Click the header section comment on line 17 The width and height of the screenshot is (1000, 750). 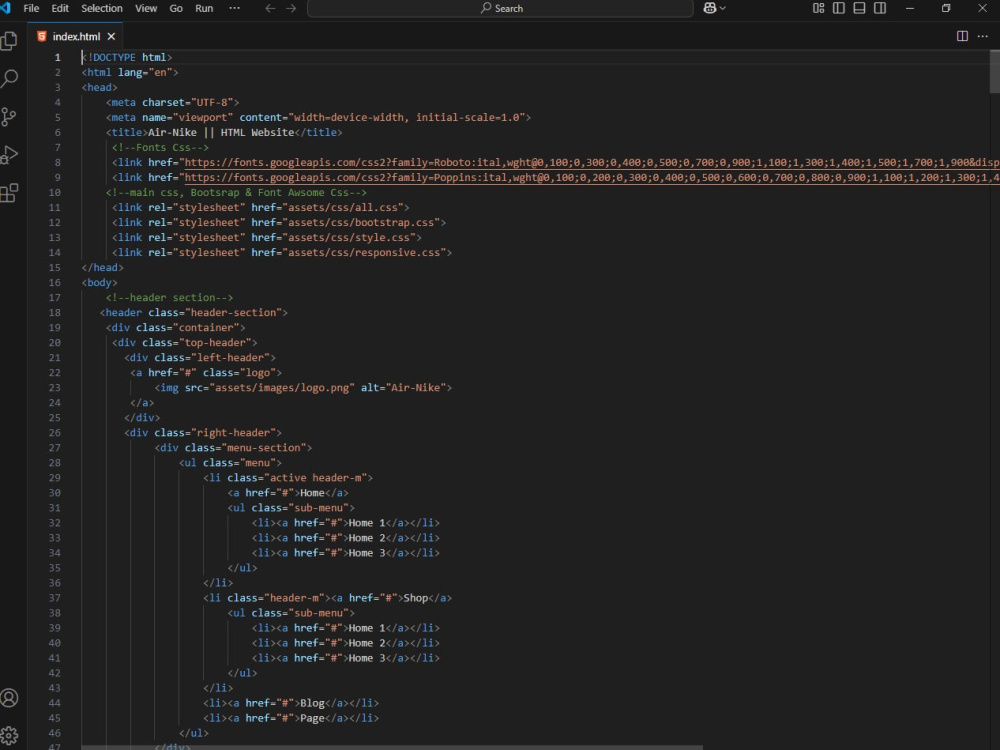coord(170,298)
